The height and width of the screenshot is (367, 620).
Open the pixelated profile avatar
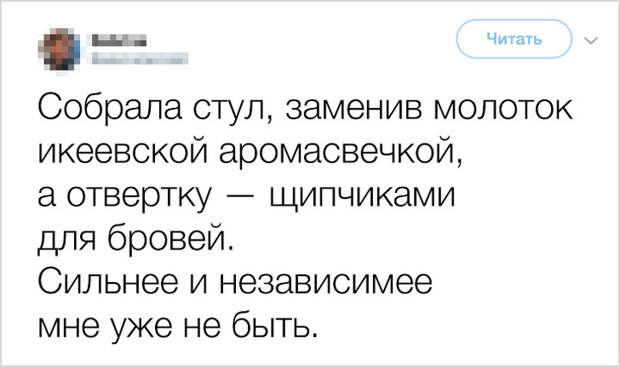point(61,50)
